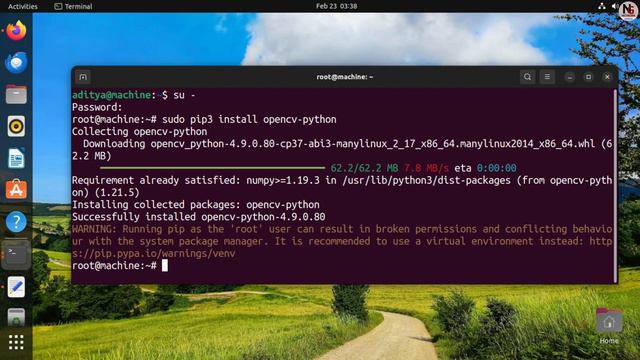Launch LibreOffice Writer from the dock
Image resolution: width=640 pixels, height=360 pixels.
16,158
